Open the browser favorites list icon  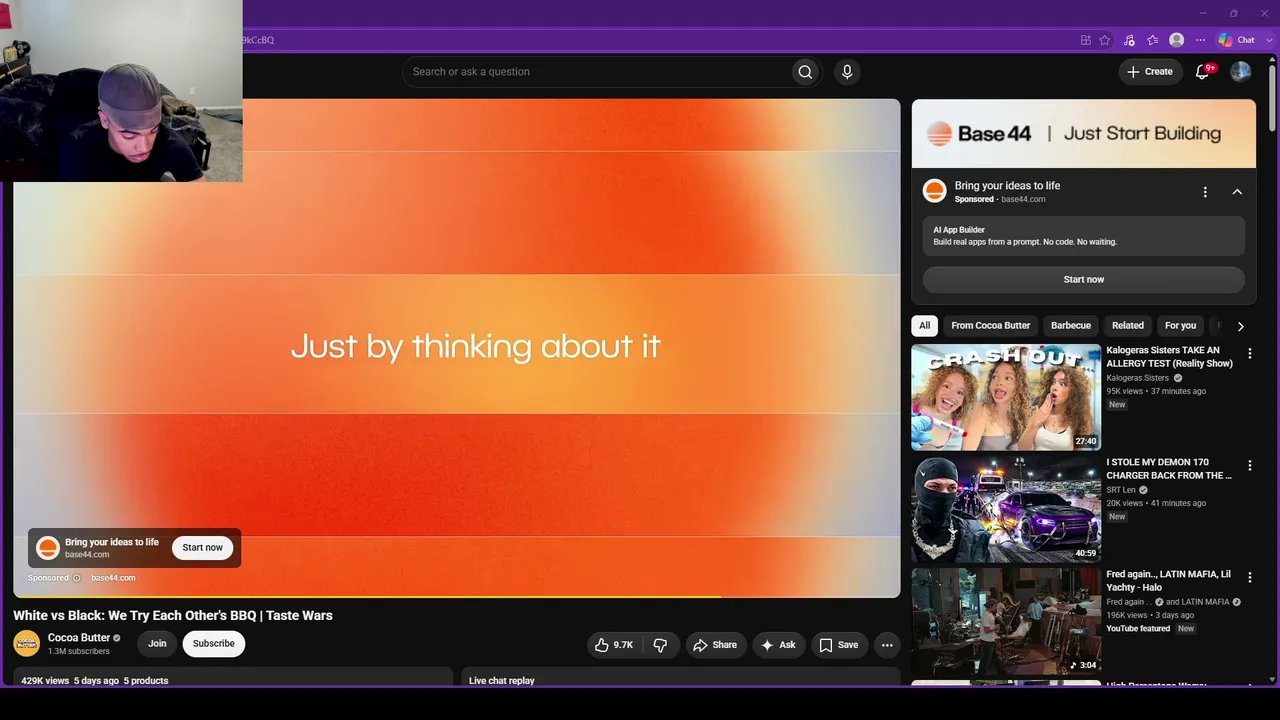click(1153, 40)
